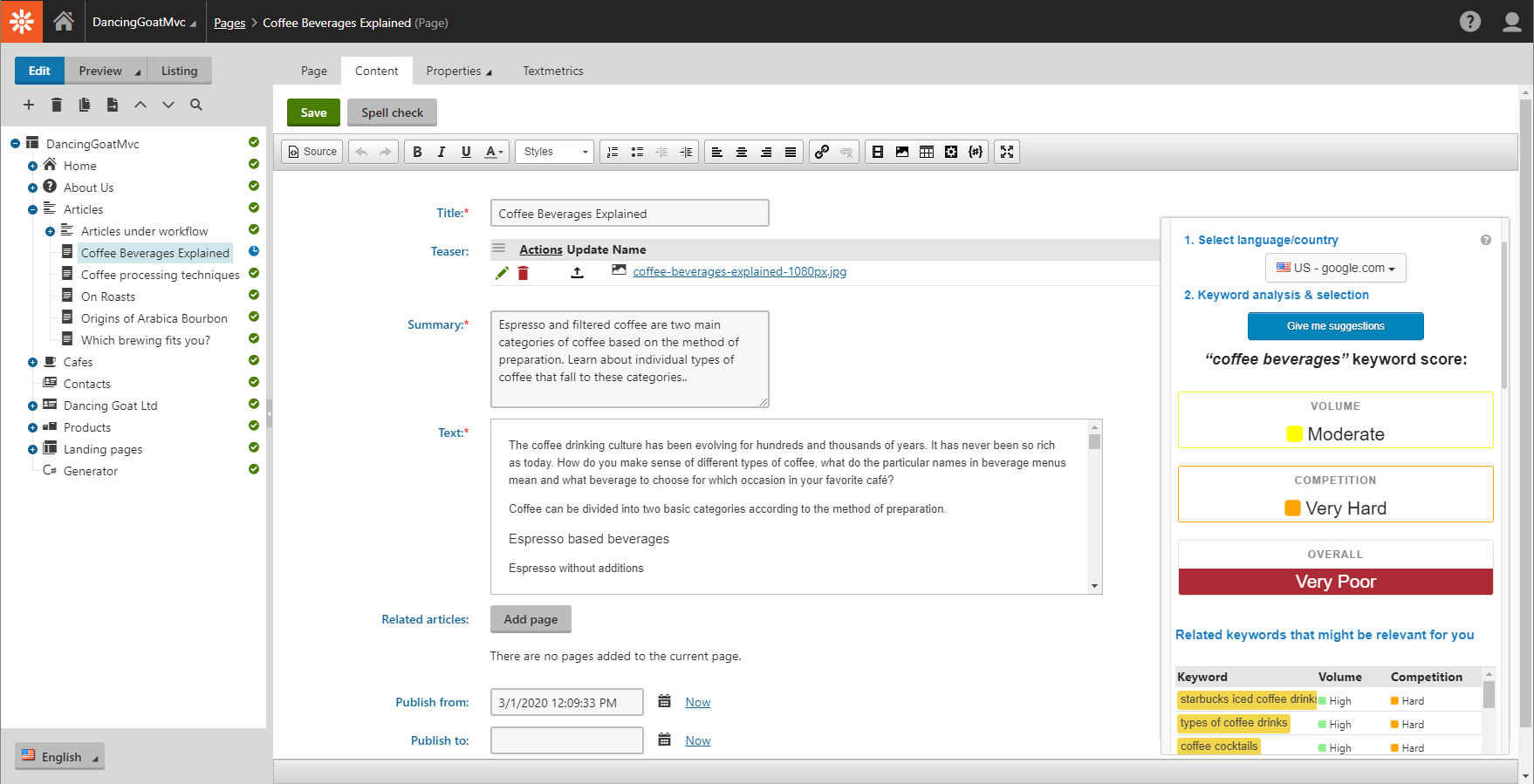
Task: Open the help question mark icon
Action: tap(1470, 21)
